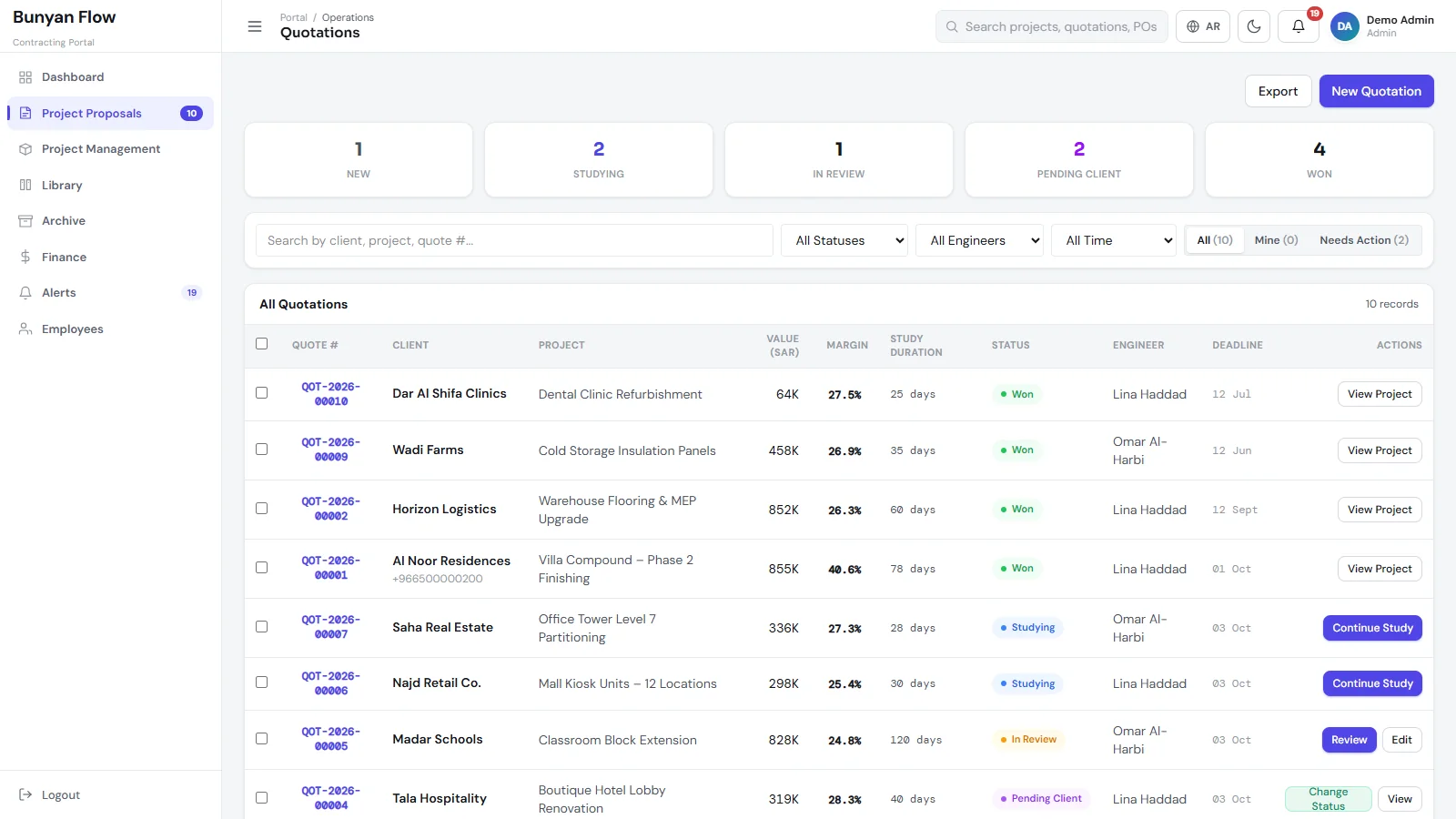Open the All Engineers filter dropdown
The height and width of the screenshot is (819, 1456).
coord(979,240)
